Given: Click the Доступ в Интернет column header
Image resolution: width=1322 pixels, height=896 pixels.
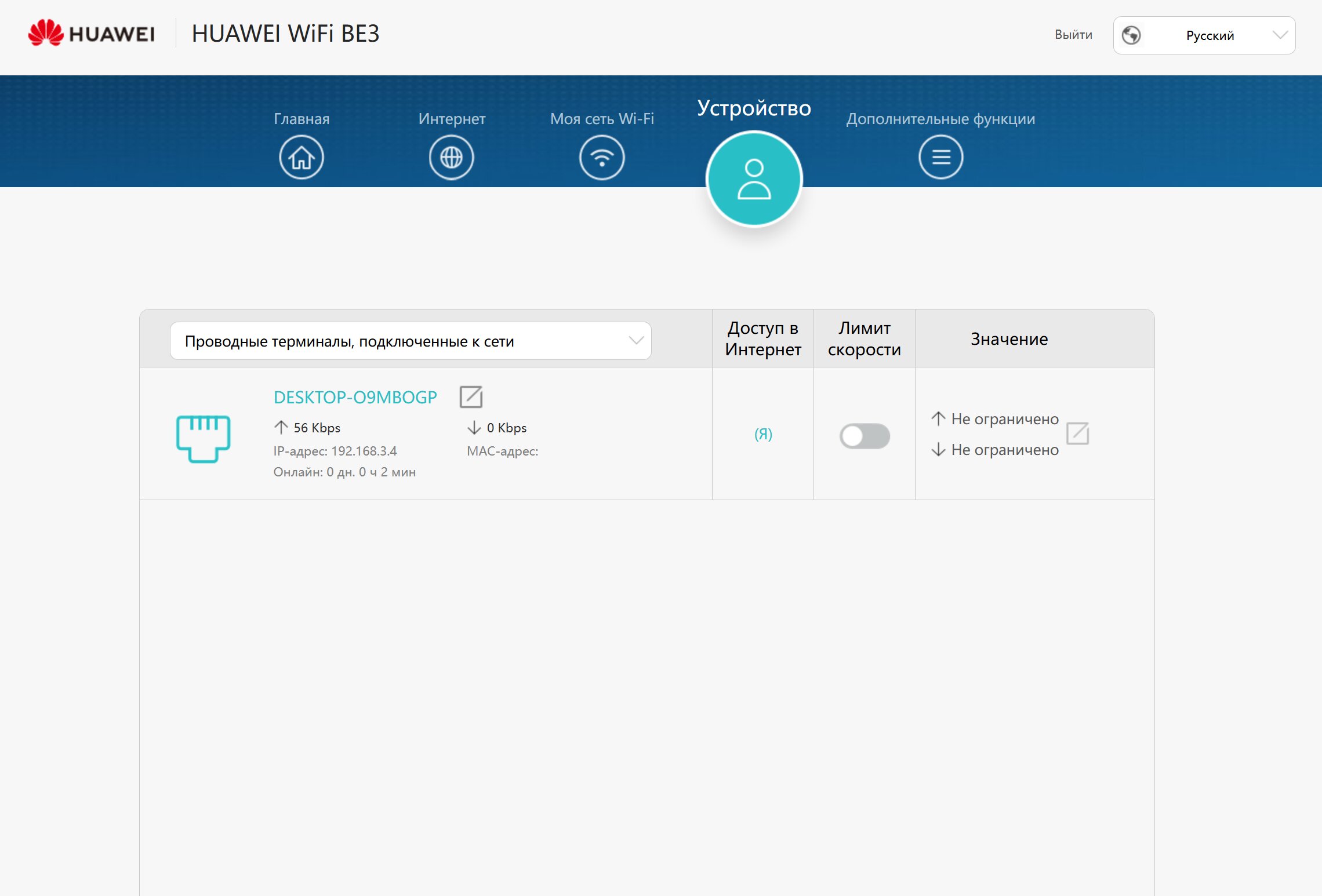Looking at the screenshot, I should [763, 338].
